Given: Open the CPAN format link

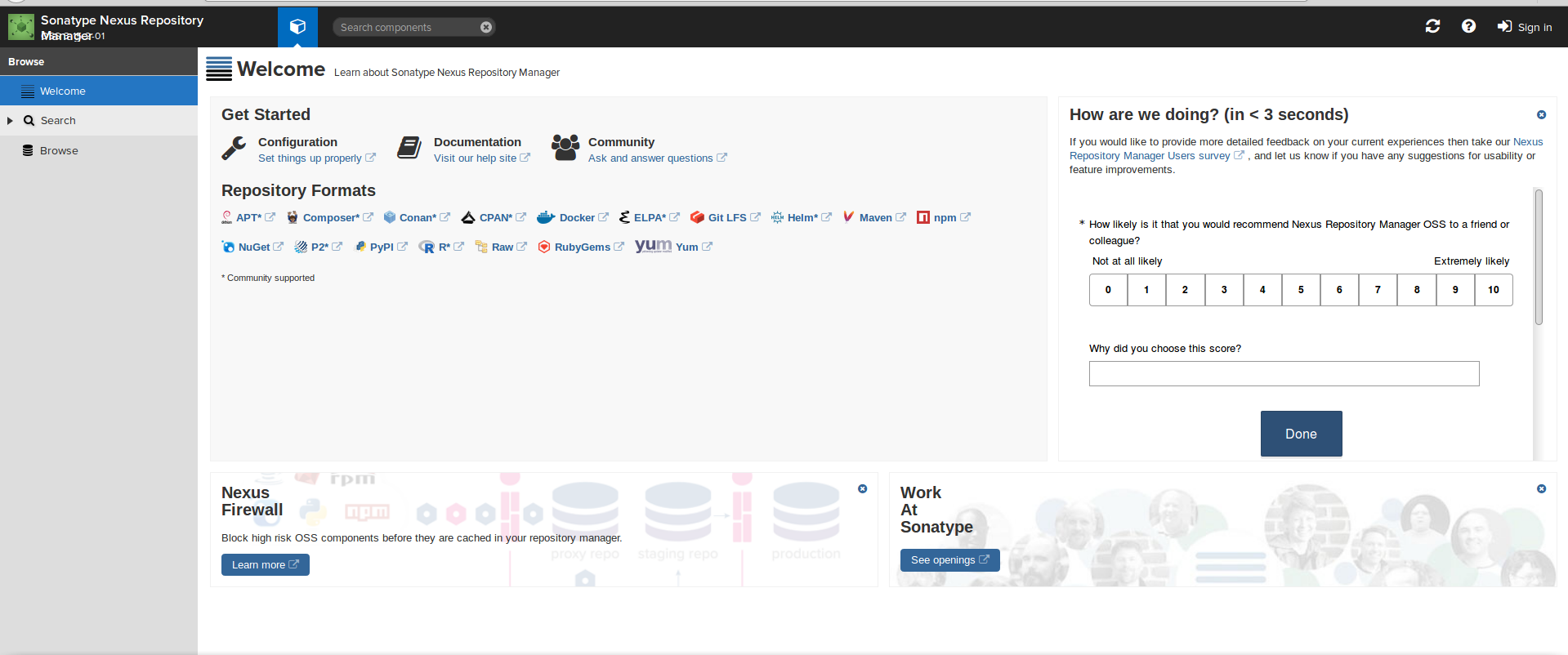Looking at the screenshot, I should (x=494, y=217).
